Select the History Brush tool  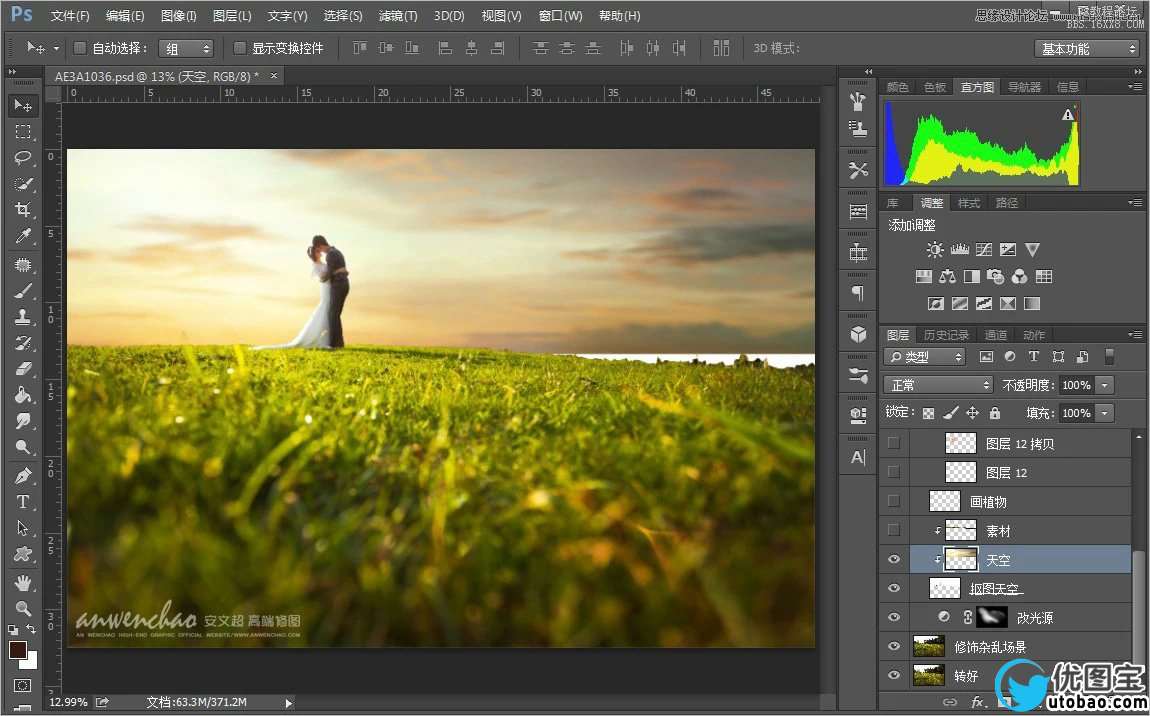(x=23, y=343)
